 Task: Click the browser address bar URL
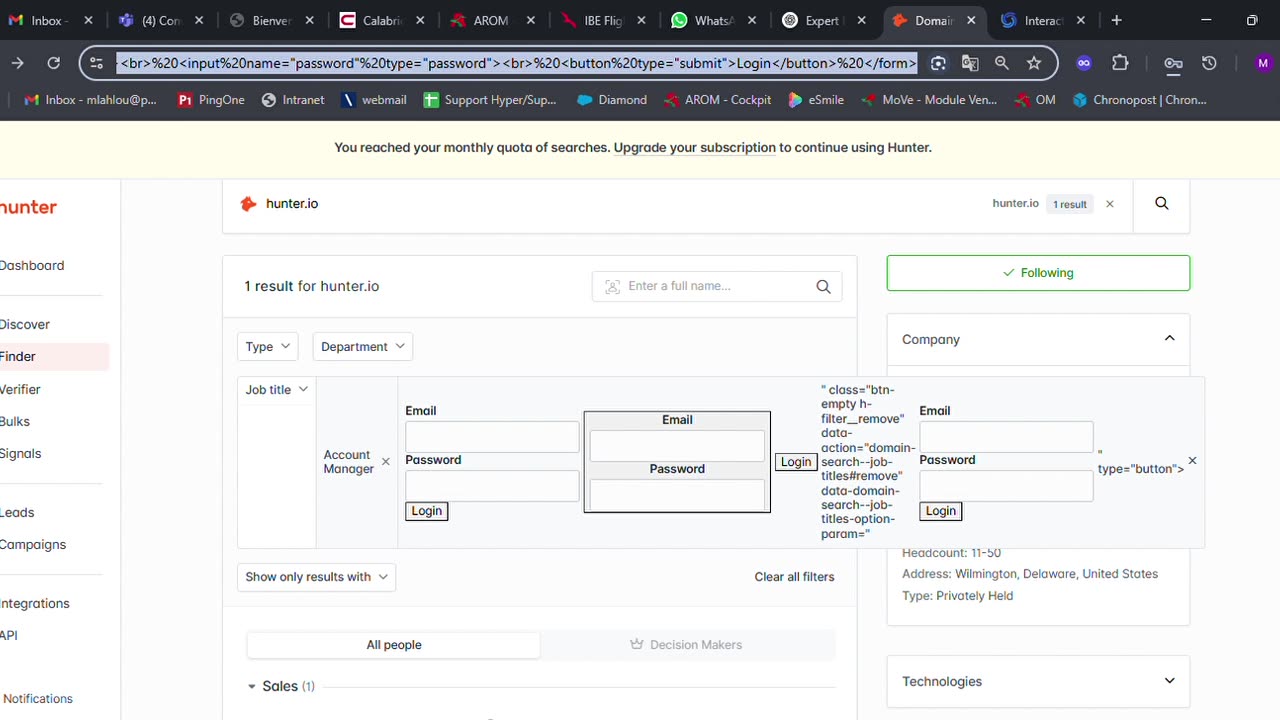point(516,63)
